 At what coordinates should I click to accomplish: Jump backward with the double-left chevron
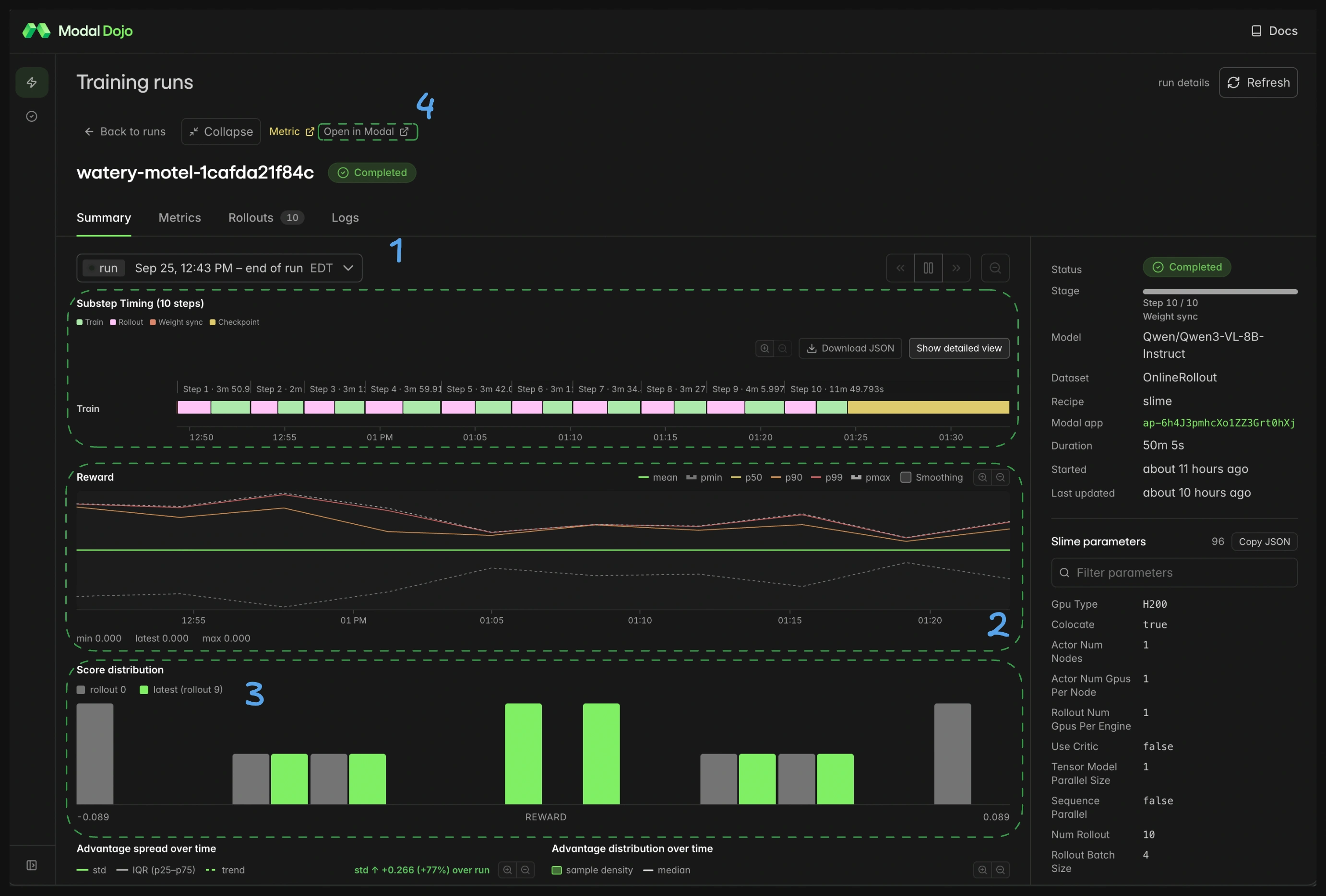pyautogui.click(x=900, y=268)
